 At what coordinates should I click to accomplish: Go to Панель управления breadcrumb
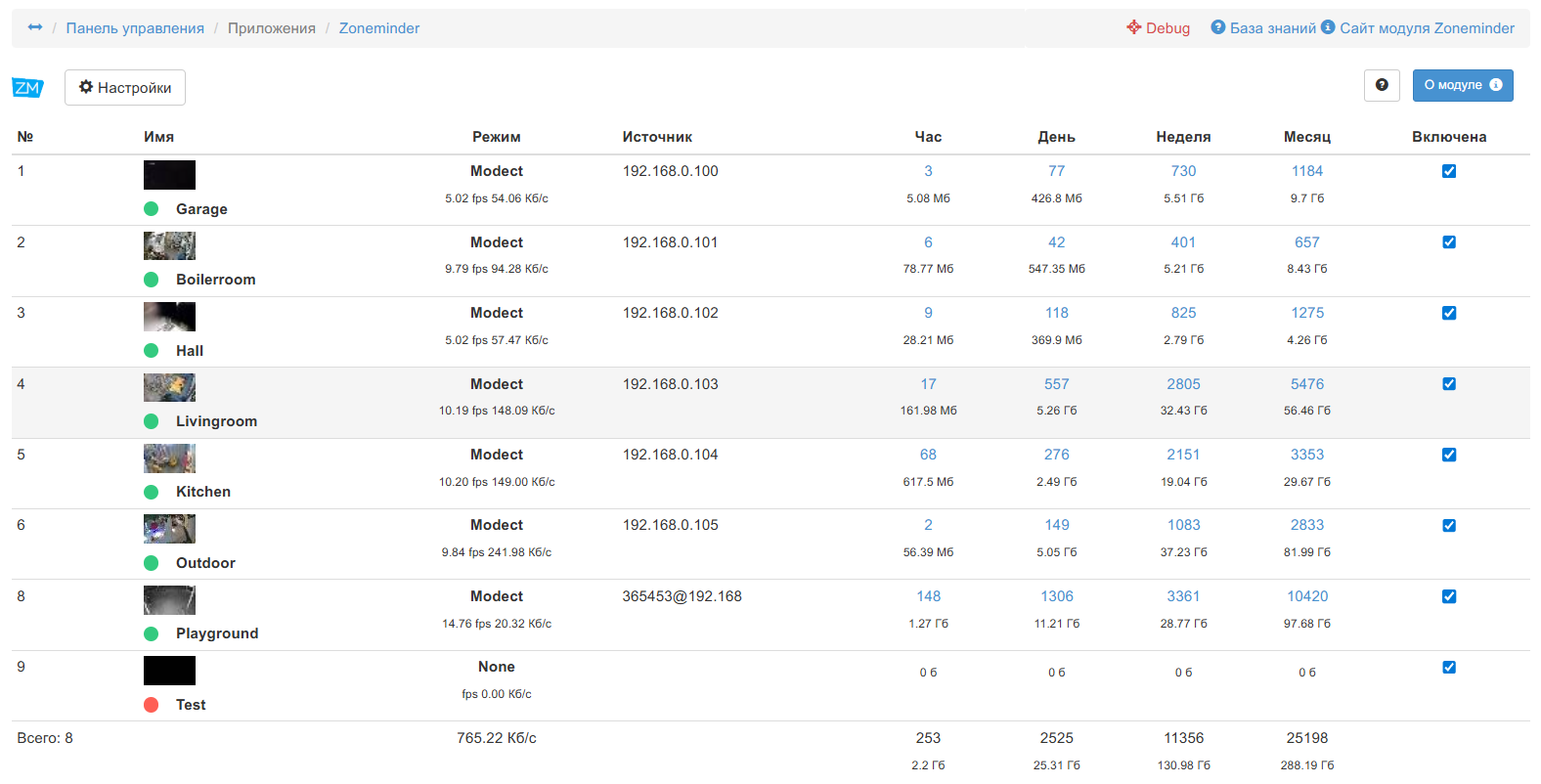[x=135, y=28]
